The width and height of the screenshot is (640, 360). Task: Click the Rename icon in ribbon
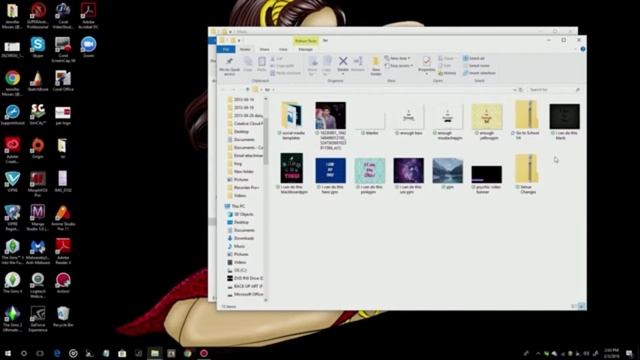click(x=358, y=61)
